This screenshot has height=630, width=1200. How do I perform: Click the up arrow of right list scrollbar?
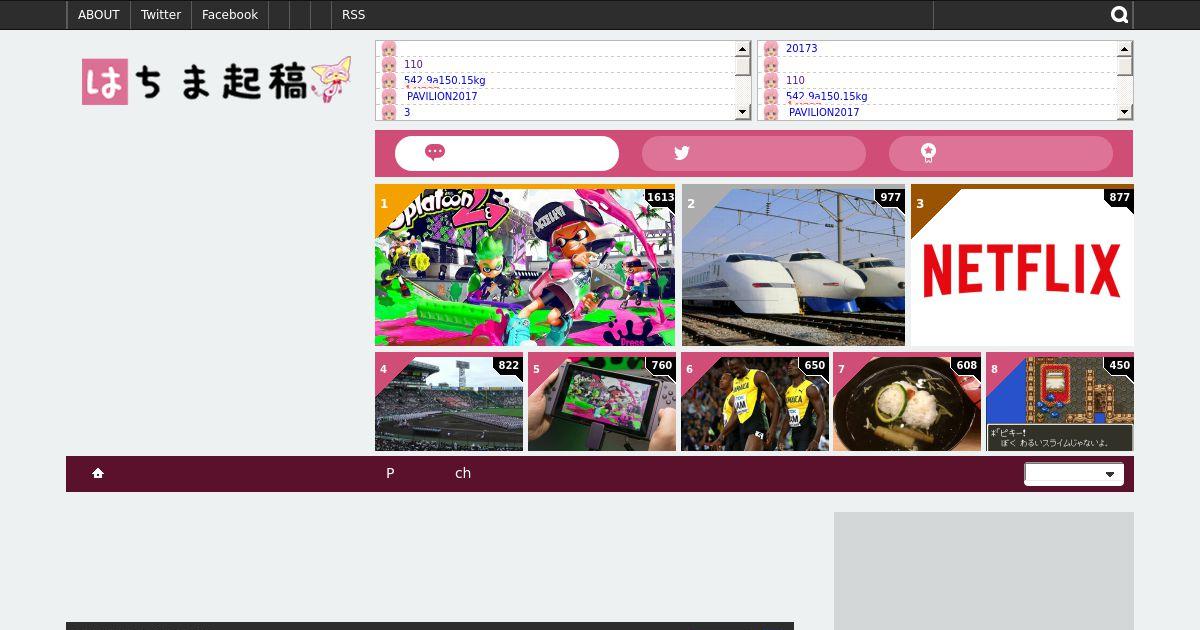(1125, 49)
